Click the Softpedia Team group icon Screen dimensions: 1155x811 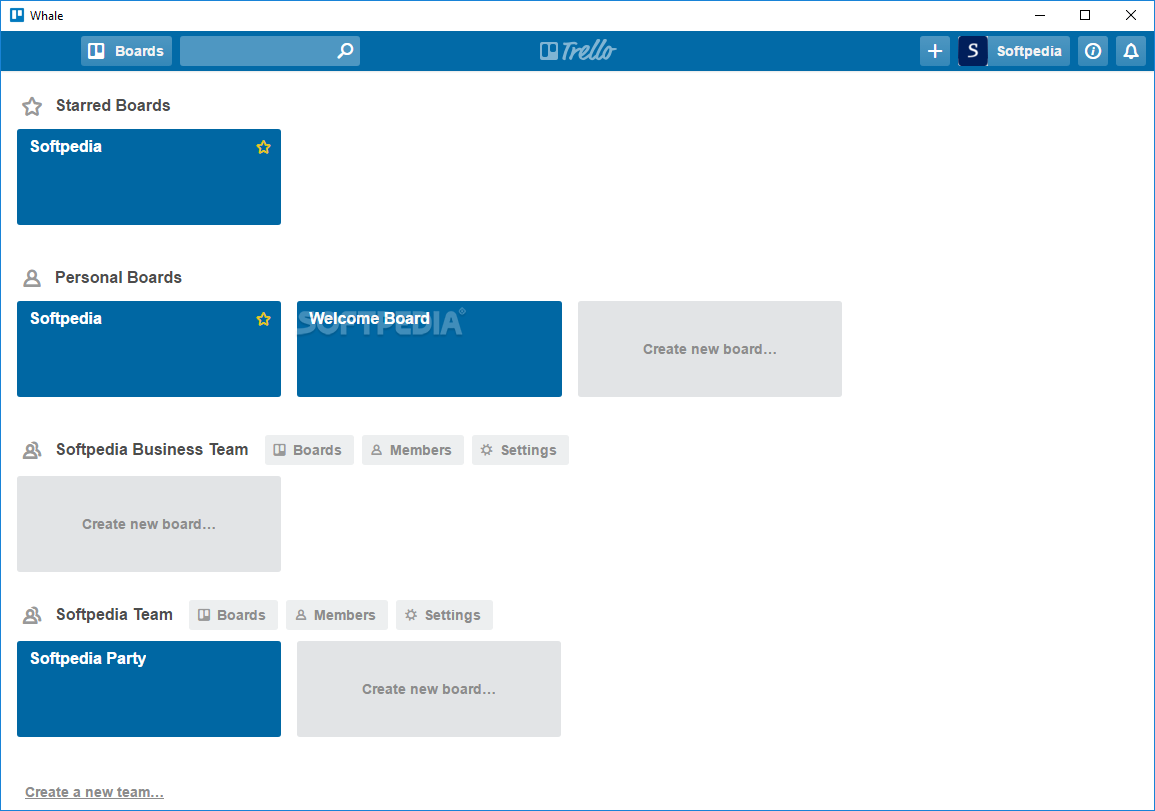32,615
